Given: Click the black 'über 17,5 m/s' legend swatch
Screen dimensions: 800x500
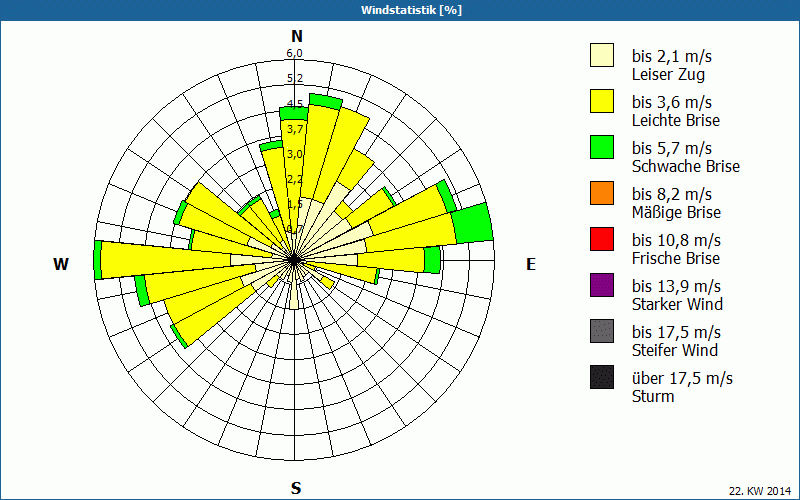Looking at the screenshot, I should coord(602,377).
